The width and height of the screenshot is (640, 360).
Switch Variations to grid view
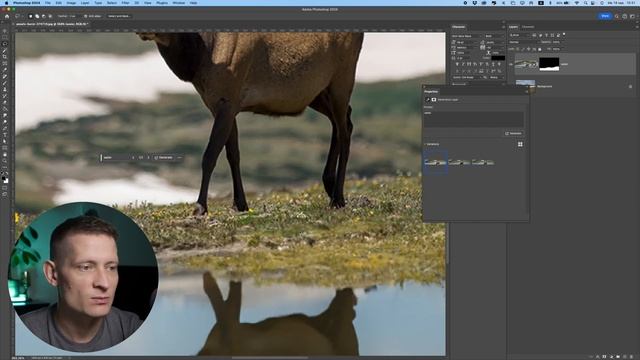(520, 144)
